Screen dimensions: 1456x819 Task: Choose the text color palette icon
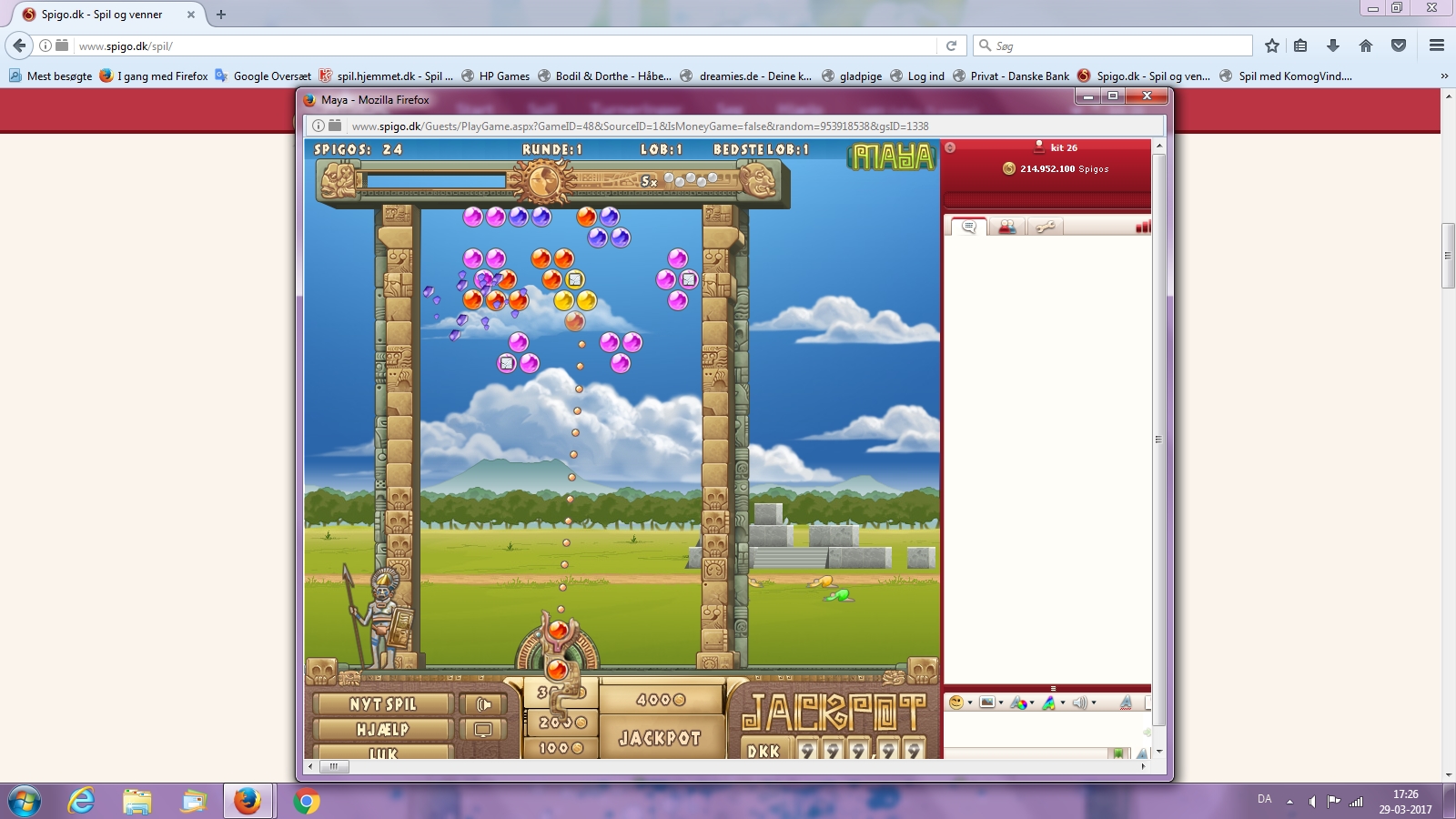[x=1018, y=703]
